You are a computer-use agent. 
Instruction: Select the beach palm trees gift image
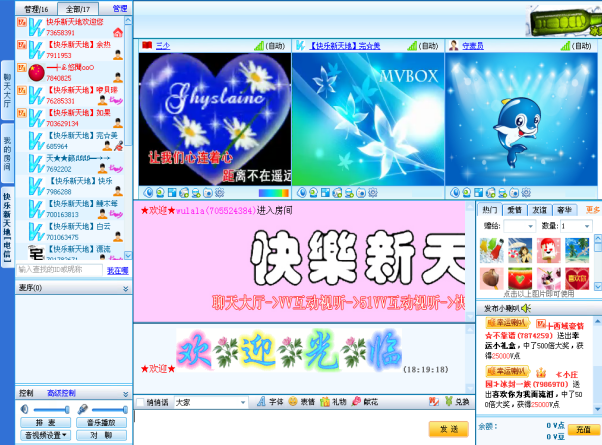577,250
